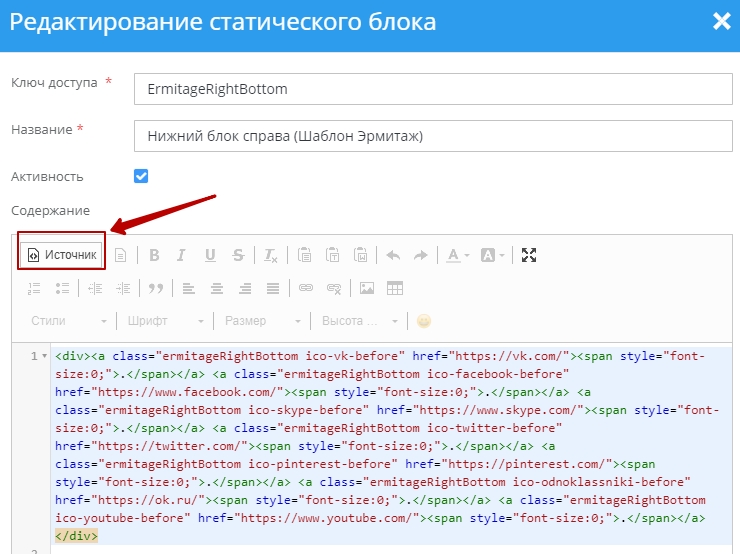This screenshot has width=740, height=554.
Task: Click the Ключ доступа input field
Action: pyautogui.click(x=432, y=89)
